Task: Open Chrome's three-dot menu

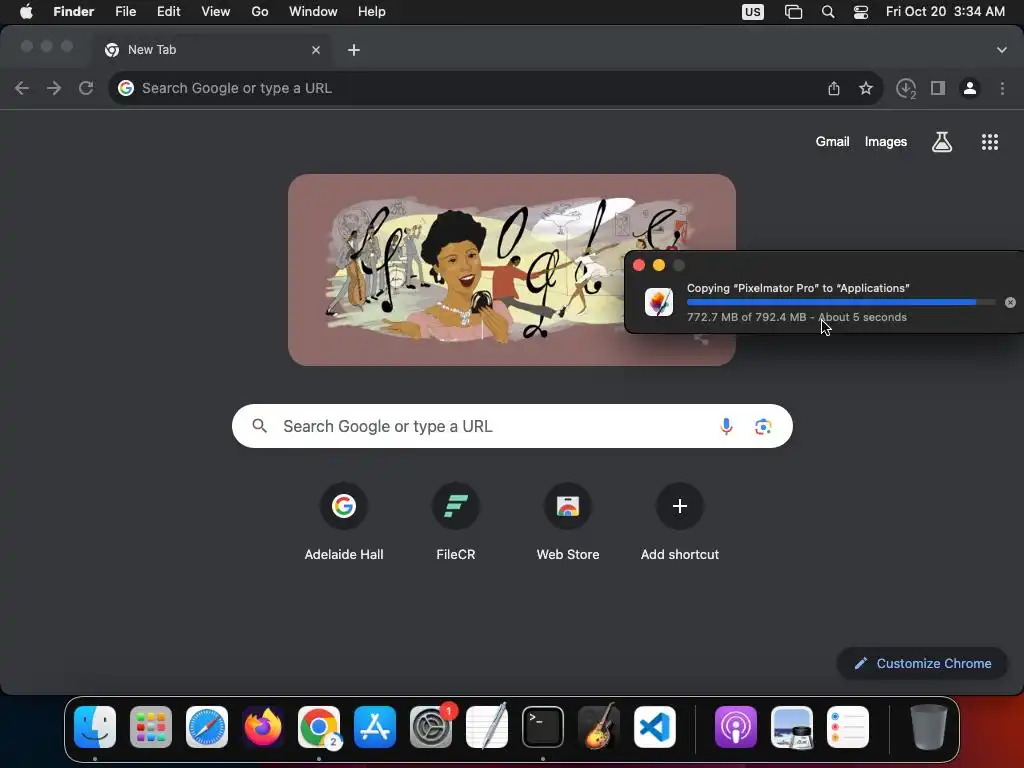Action: (1002, 88)
